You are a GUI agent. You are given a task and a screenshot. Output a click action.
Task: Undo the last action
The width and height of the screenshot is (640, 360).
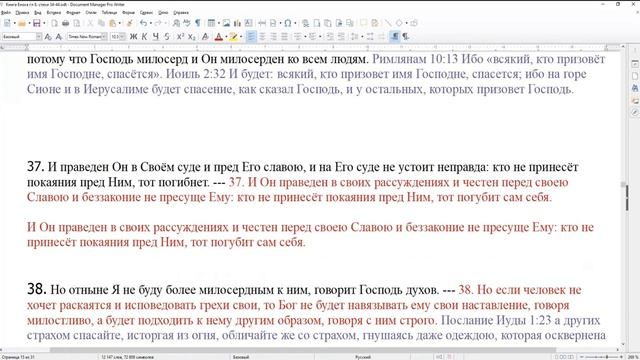point(143,23)
